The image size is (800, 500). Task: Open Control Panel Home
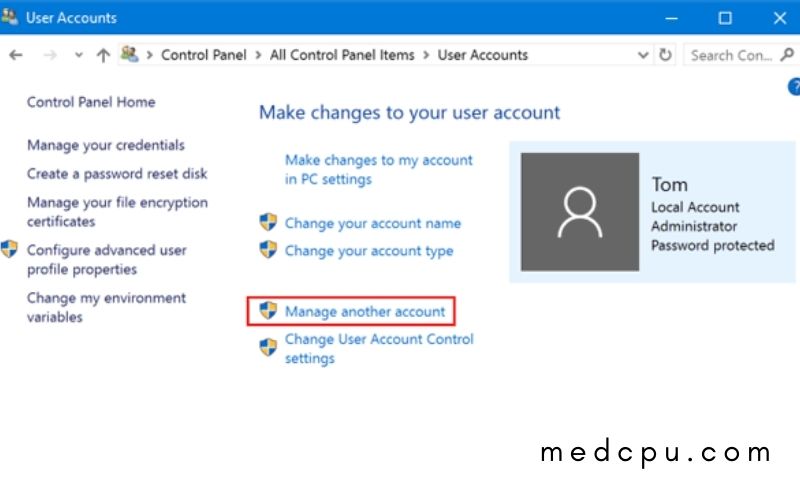pyautogui.click(x=91, y=102)
